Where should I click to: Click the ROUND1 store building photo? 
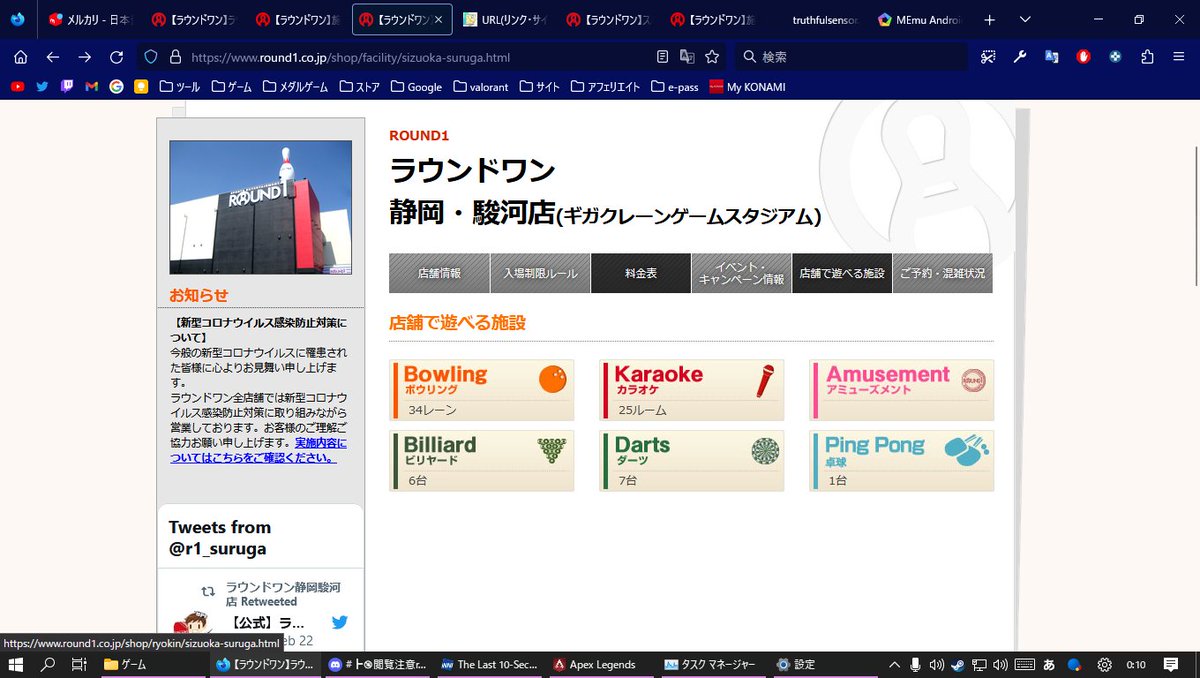(260, 207)
